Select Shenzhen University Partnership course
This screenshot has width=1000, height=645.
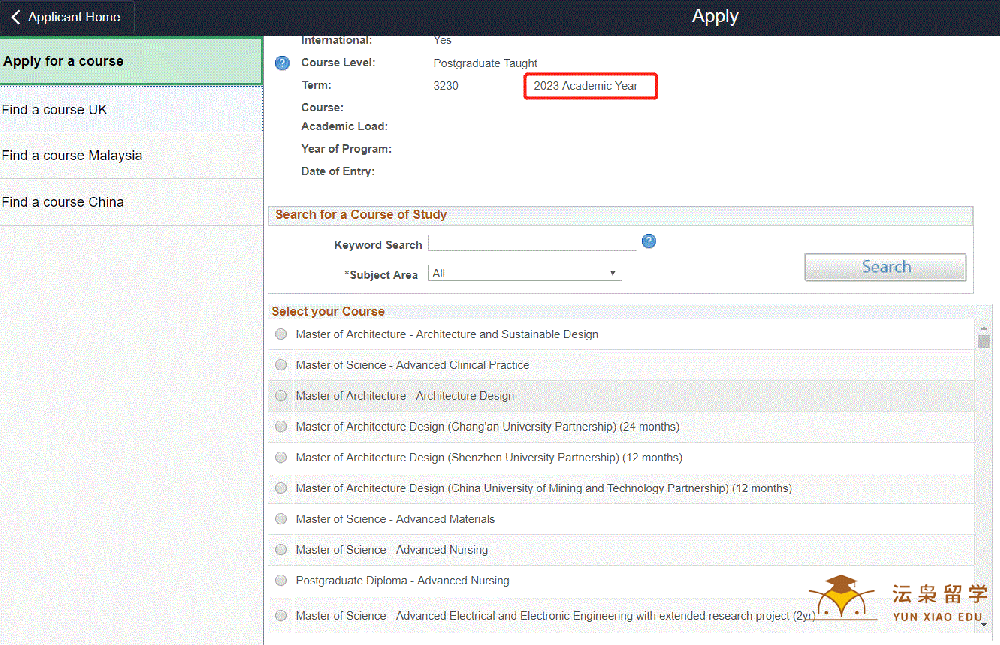281,457
